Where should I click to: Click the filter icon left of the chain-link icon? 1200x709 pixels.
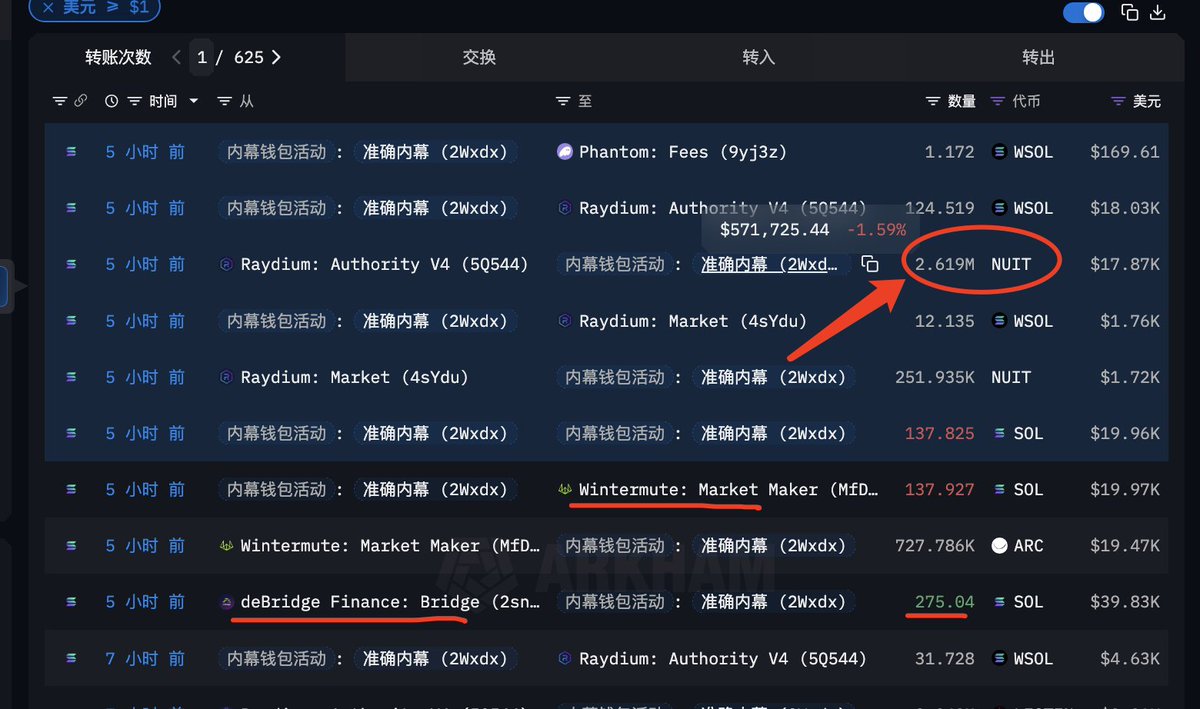(60, 101)
